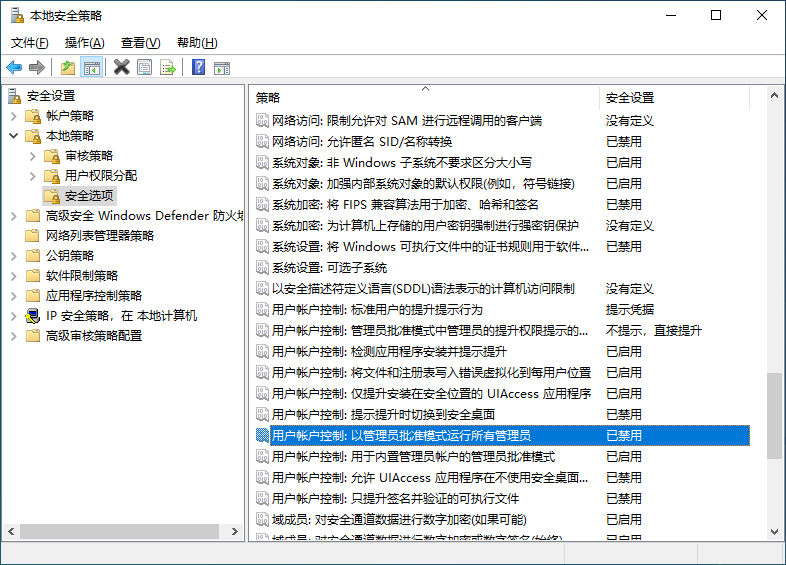Viewport: 786px width, 565px height.
Task: Expand the 用户权限分配 tree node
Action: coord(33,176)
